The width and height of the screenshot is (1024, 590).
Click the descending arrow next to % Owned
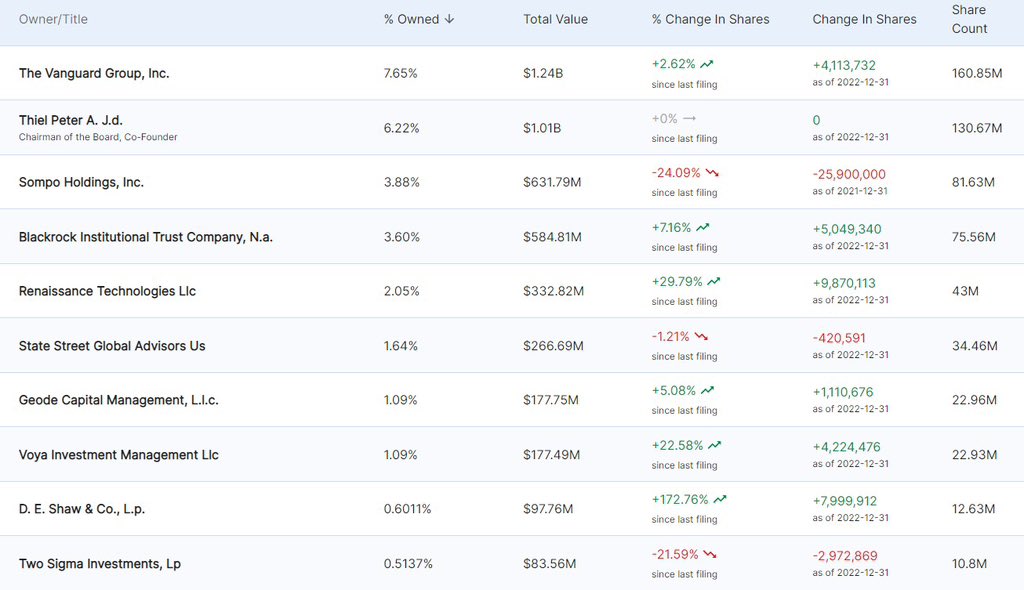[449, 20]
